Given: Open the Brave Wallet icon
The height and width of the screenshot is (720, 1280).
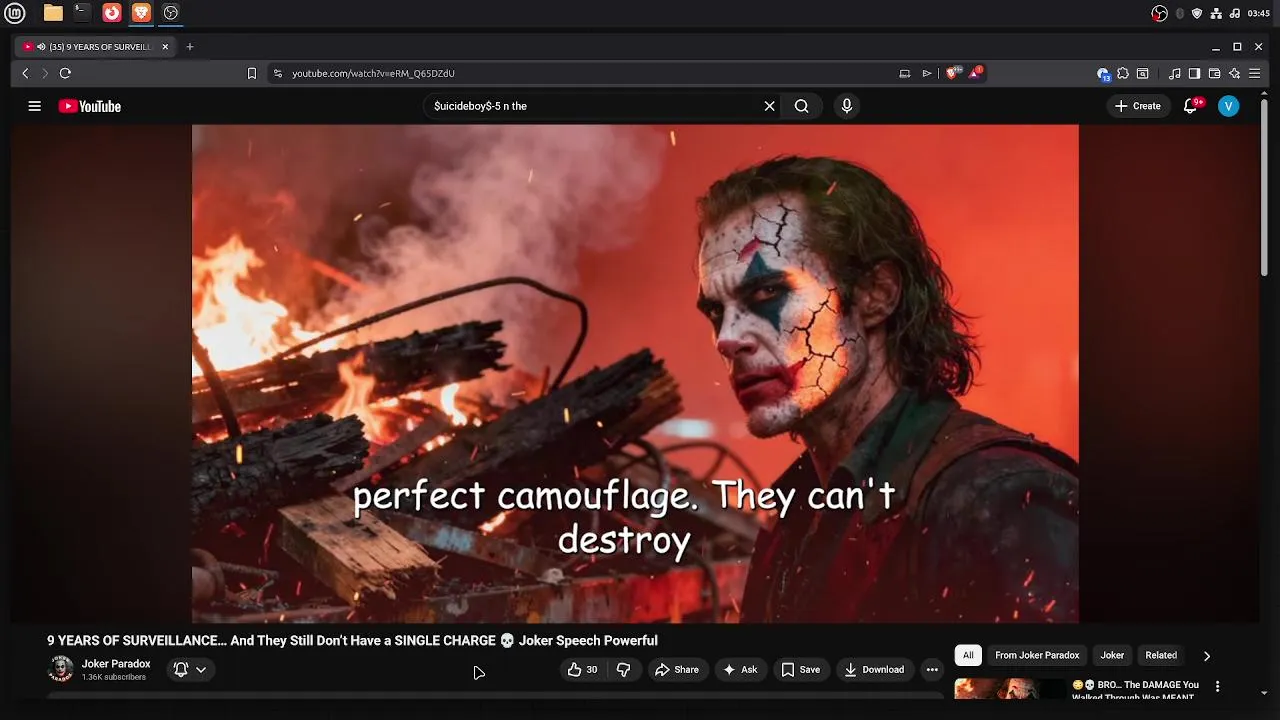Looking at the screenshot, I should (x=1214, y=73).
